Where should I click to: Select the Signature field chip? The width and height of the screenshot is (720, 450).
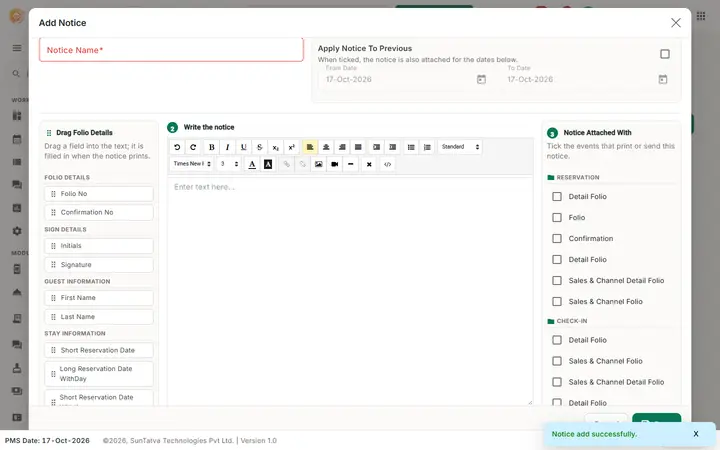coord(99,265)
